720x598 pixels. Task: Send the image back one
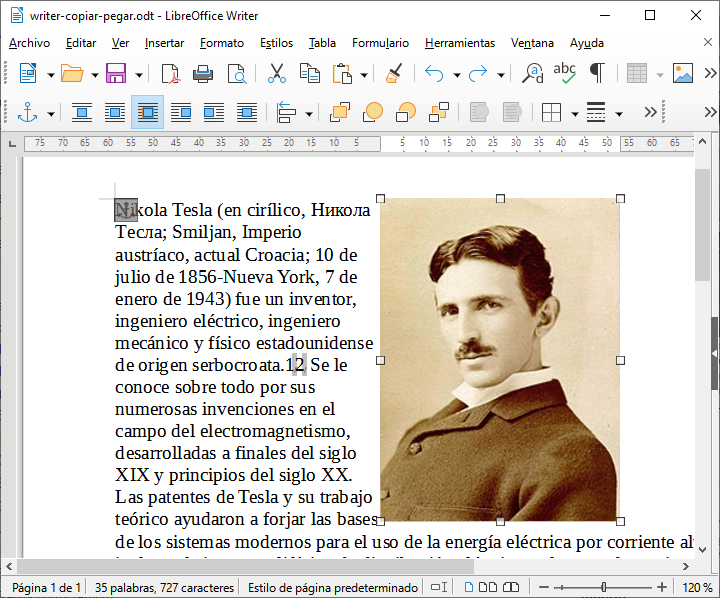pyautogui.click(x=406, y=113)
